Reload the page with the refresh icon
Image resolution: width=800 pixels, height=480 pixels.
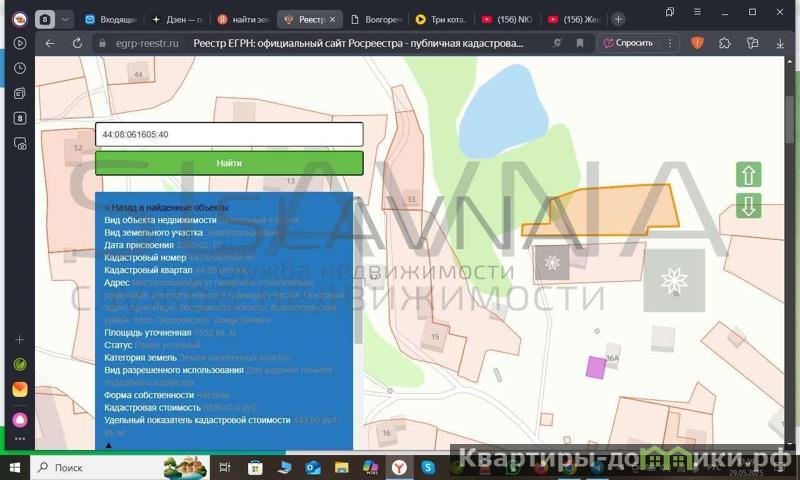coord(77,44)
